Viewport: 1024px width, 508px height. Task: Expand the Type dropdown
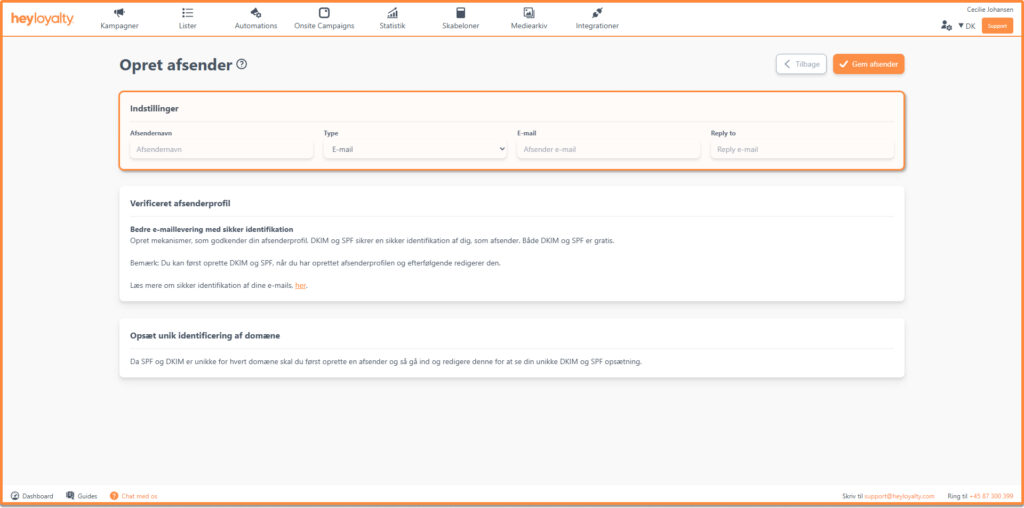pos(415,149)
